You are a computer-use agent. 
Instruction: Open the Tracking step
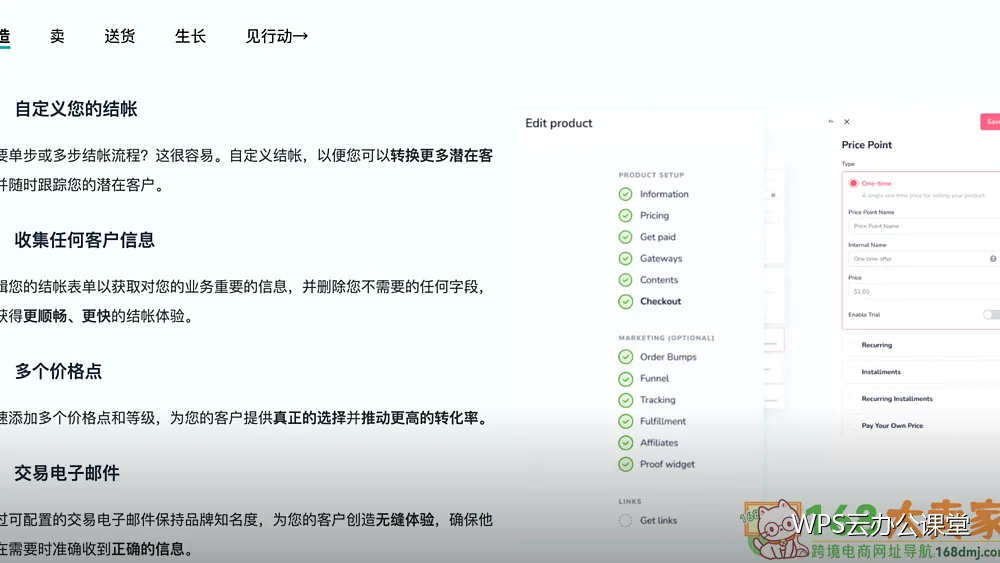658,400
